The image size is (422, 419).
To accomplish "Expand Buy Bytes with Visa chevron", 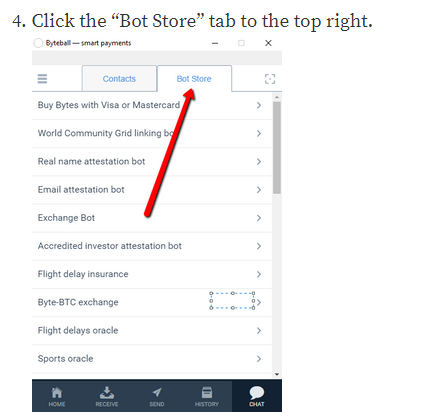I will (259, 105).
